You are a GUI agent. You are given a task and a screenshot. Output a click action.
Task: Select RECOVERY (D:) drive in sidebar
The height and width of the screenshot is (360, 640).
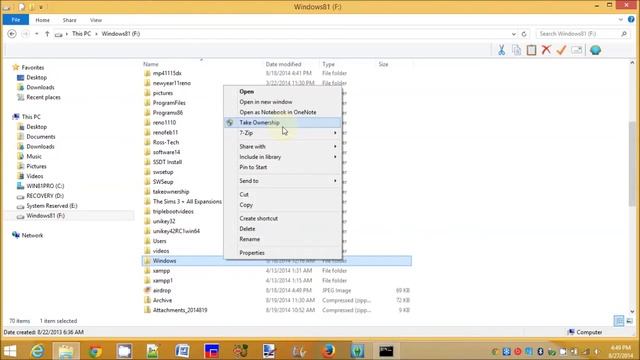point(45,196)
